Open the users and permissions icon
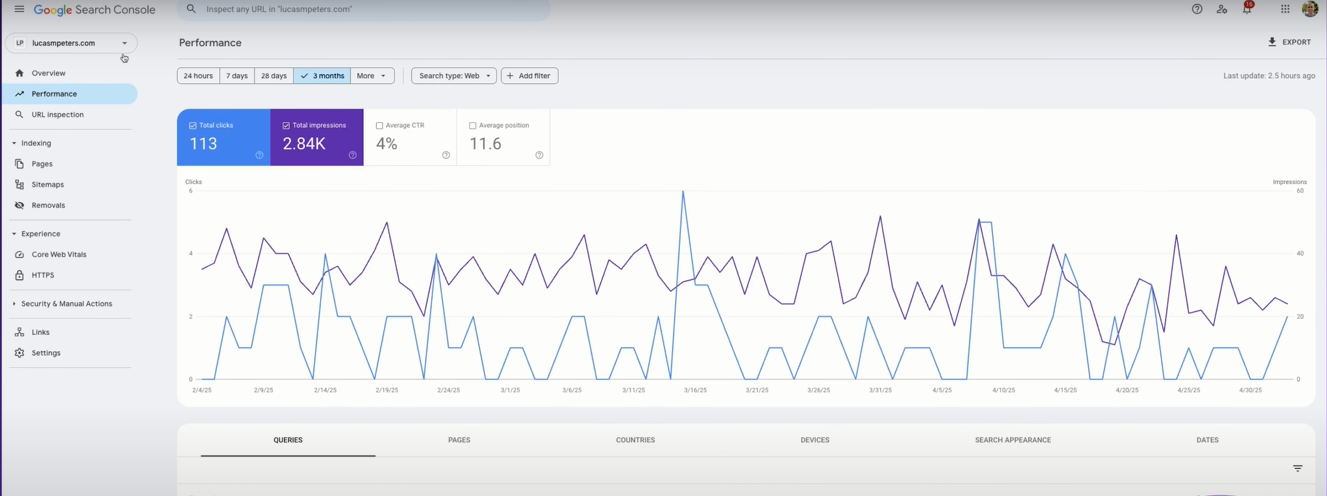 pos(1222,9)
